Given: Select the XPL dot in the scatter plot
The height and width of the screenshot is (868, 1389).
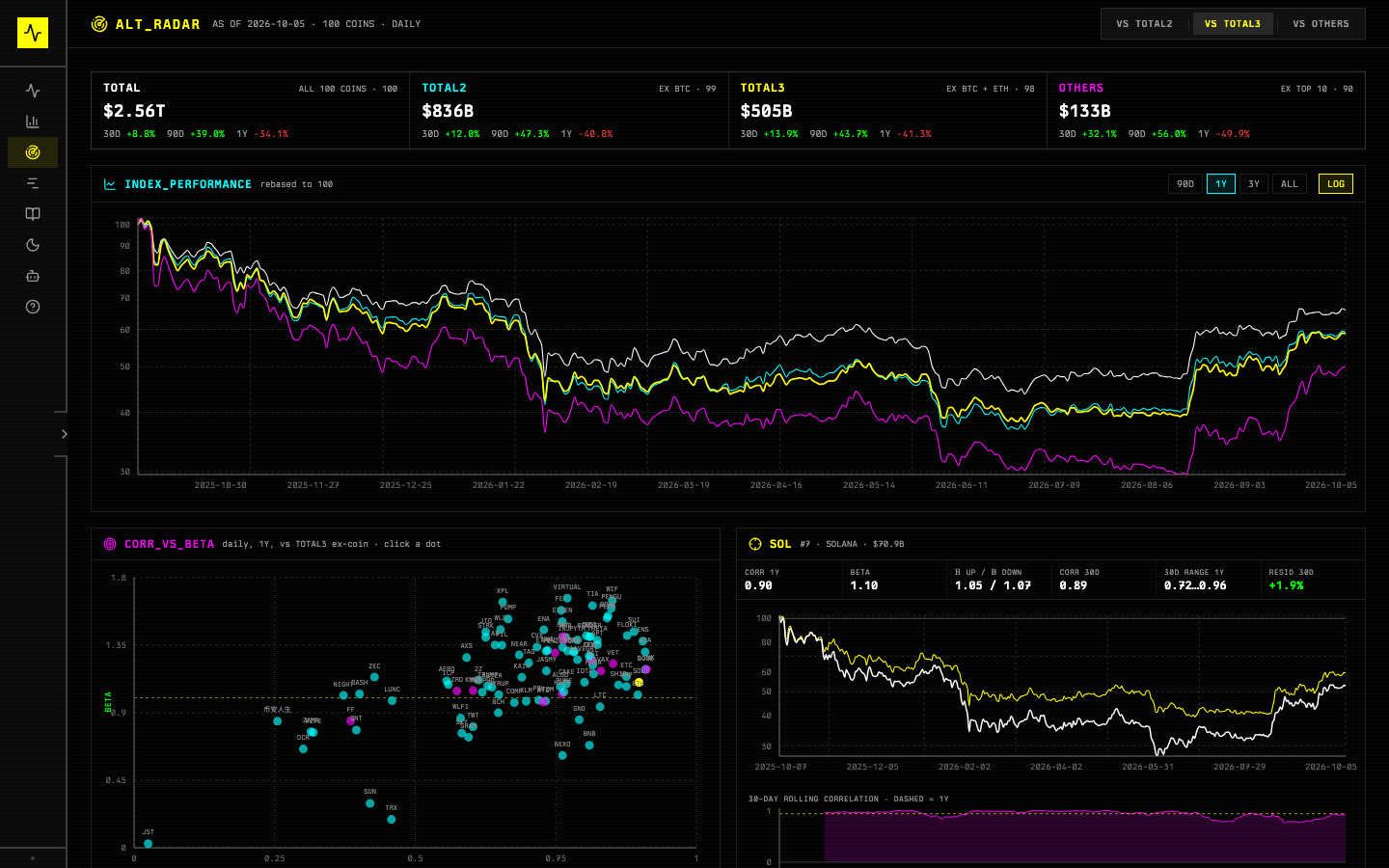Looking at the screenshot, I should click(503, 603).
